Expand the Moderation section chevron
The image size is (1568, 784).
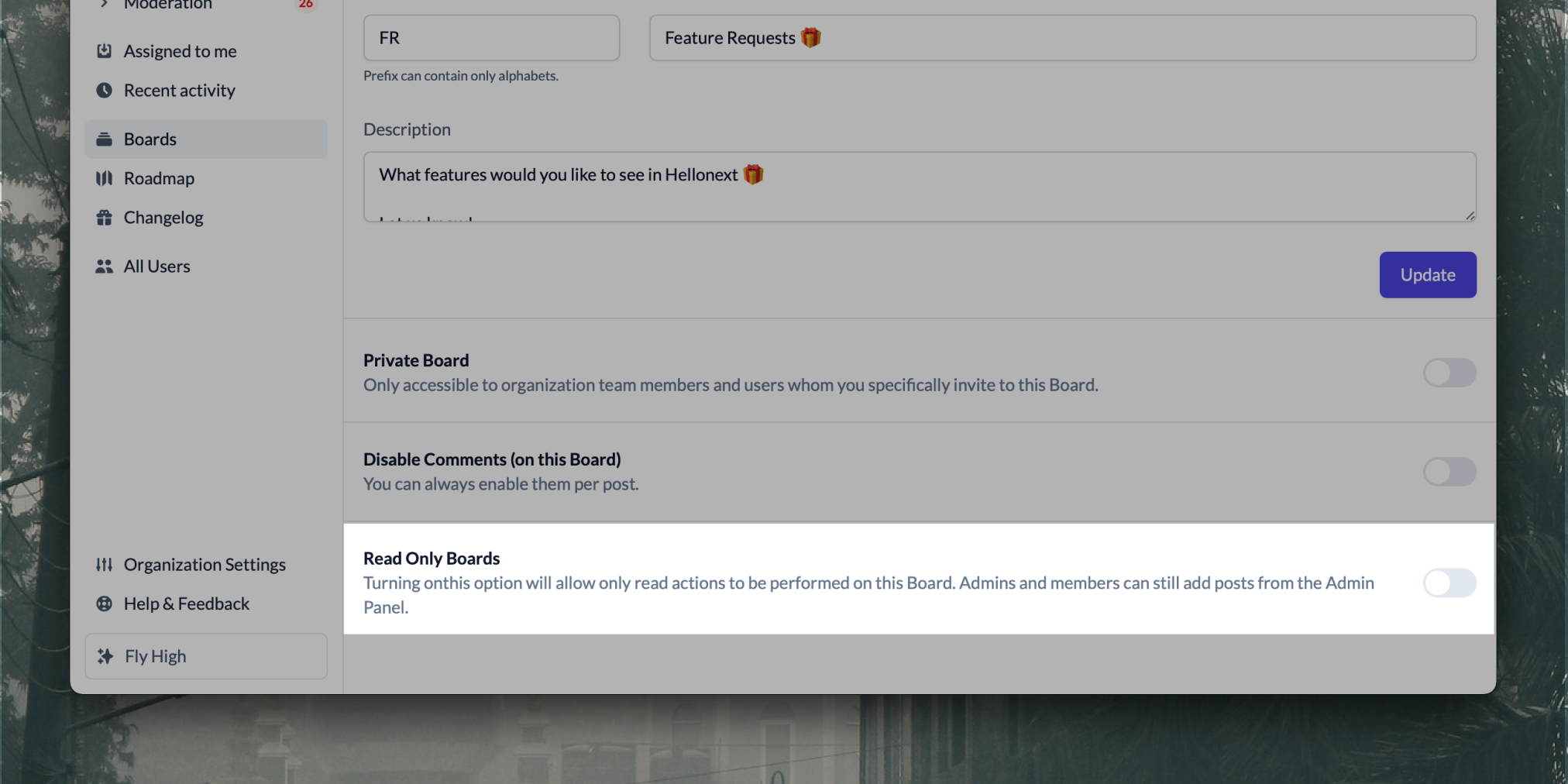pos(104,4)
